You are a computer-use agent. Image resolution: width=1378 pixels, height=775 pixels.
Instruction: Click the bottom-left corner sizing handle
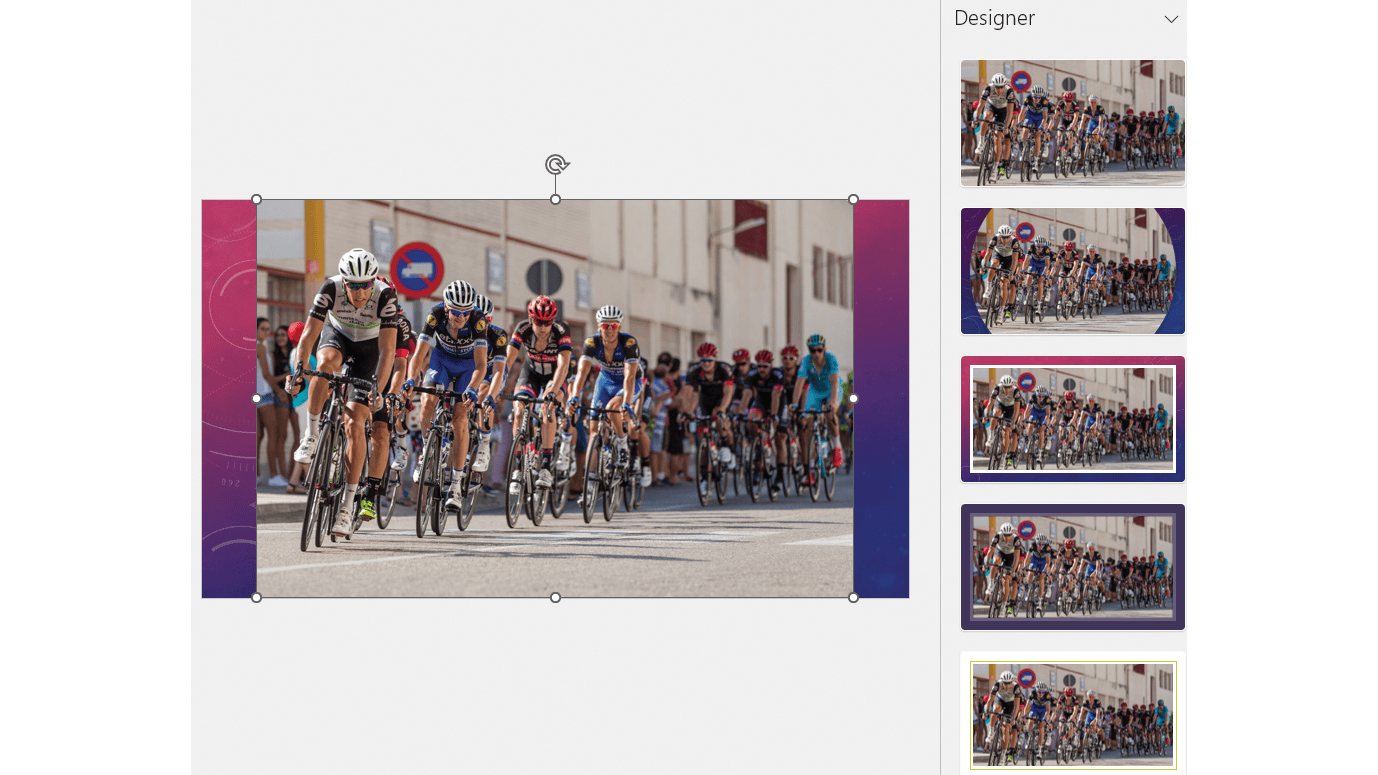tap(257, 597)
